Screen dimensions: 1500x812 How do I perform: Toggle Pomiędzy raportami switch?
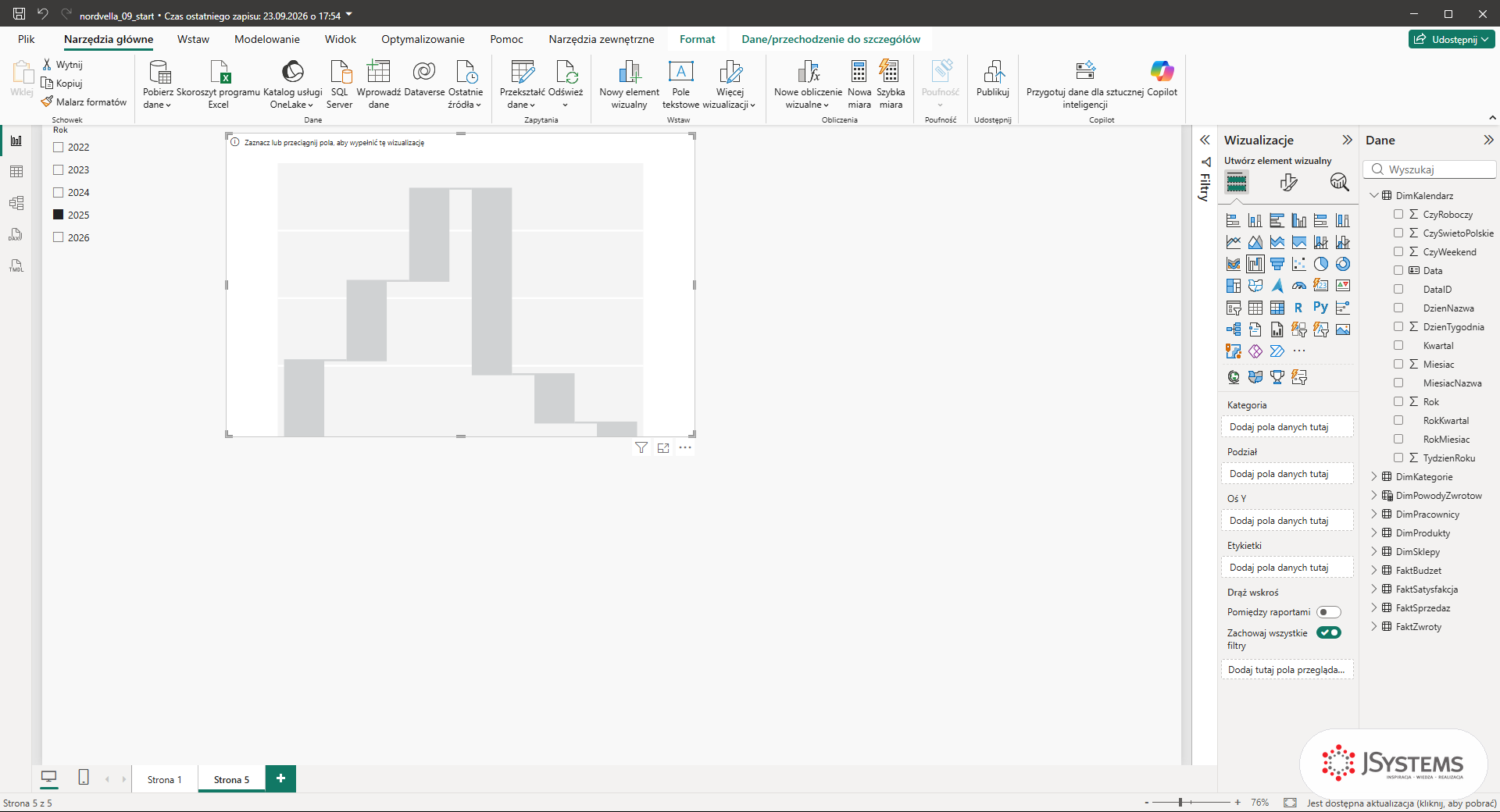(x=1329, y=612)
